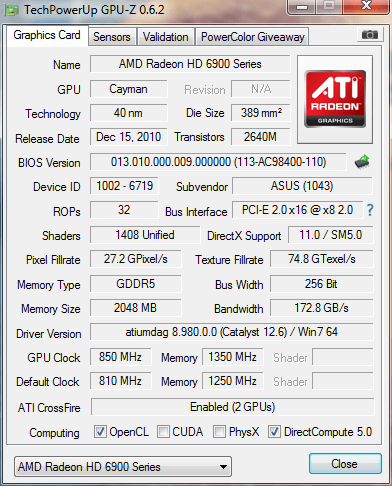
Task: Click the ATI CrossFire status field
Action: [232, 407]
